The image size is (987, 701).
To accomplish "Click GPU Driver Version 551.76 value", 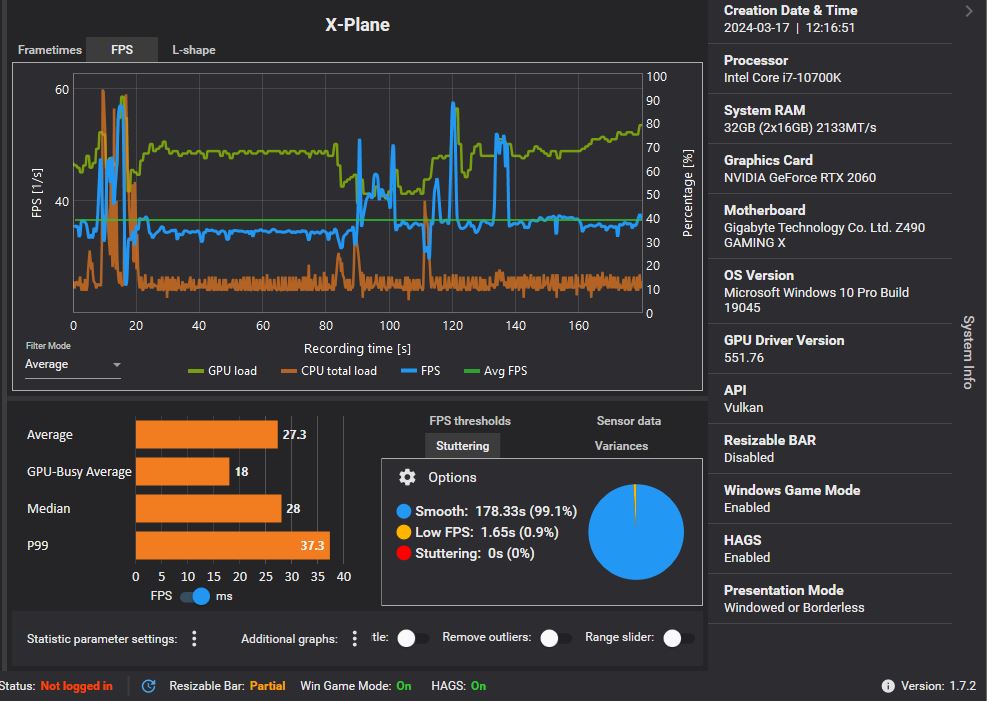I will point(743,357).
